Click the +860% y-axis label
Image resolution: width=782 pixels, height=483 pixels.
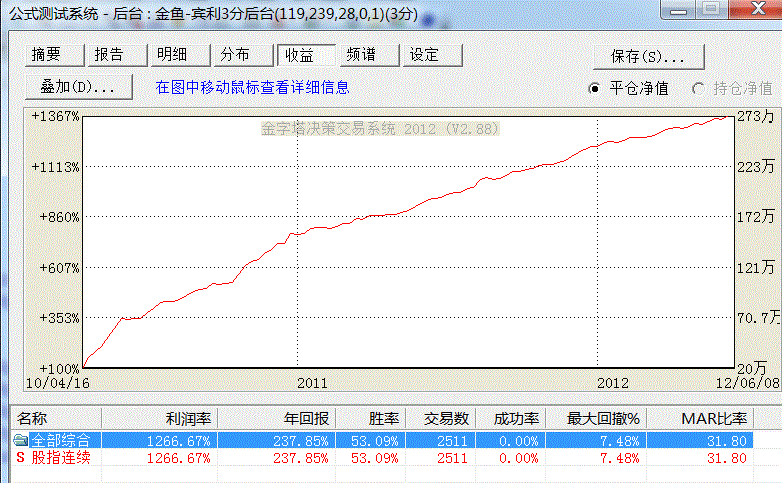pyautogui.click(x=59, y=217)
